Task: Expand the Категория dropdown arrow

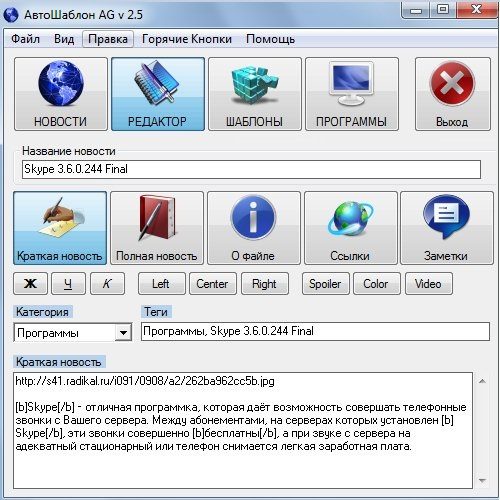Action: point(123,333)
